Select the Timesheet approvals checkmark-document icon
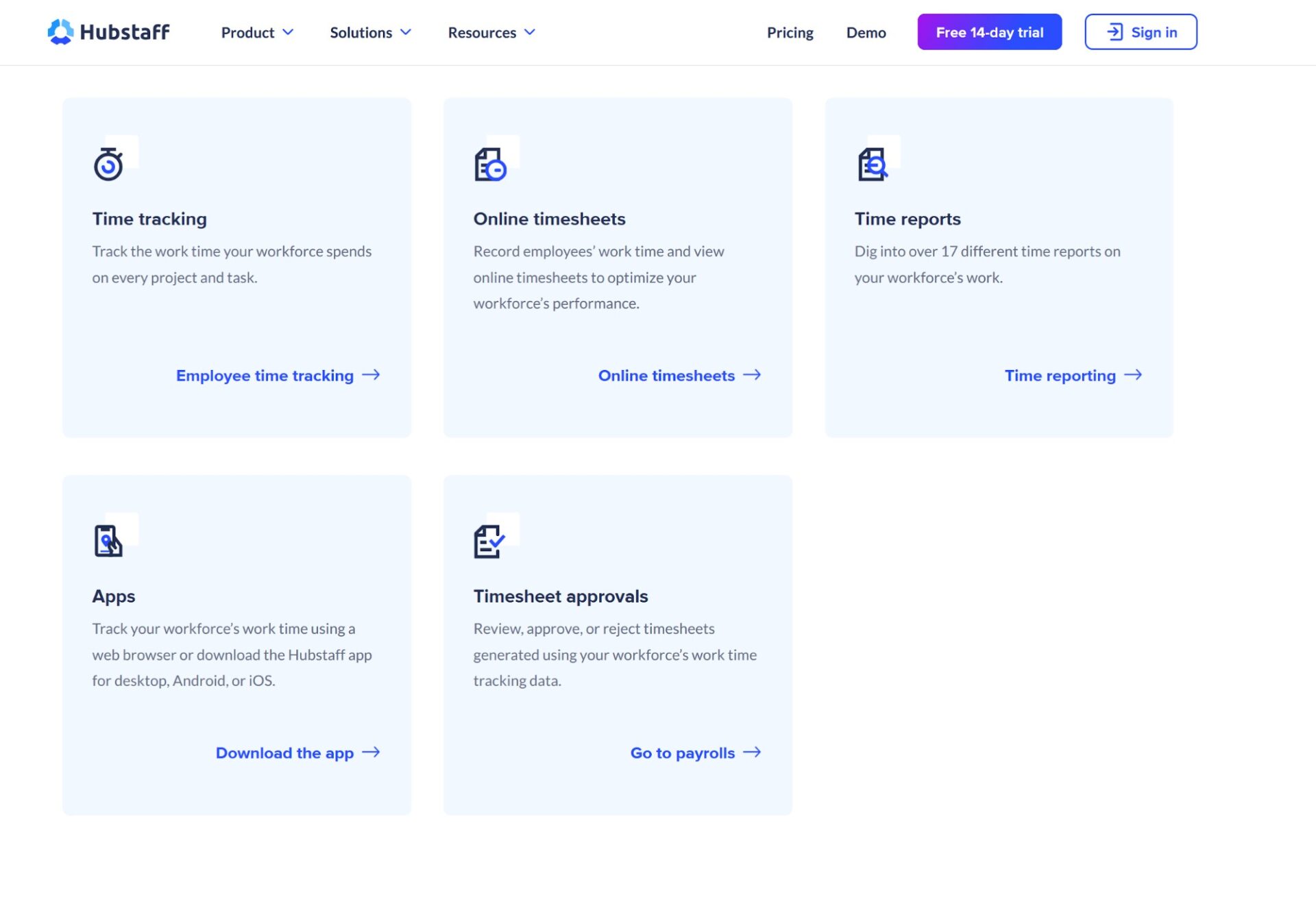The height and width of the screenshot is (904, 1316). click(x=489, y=541)
